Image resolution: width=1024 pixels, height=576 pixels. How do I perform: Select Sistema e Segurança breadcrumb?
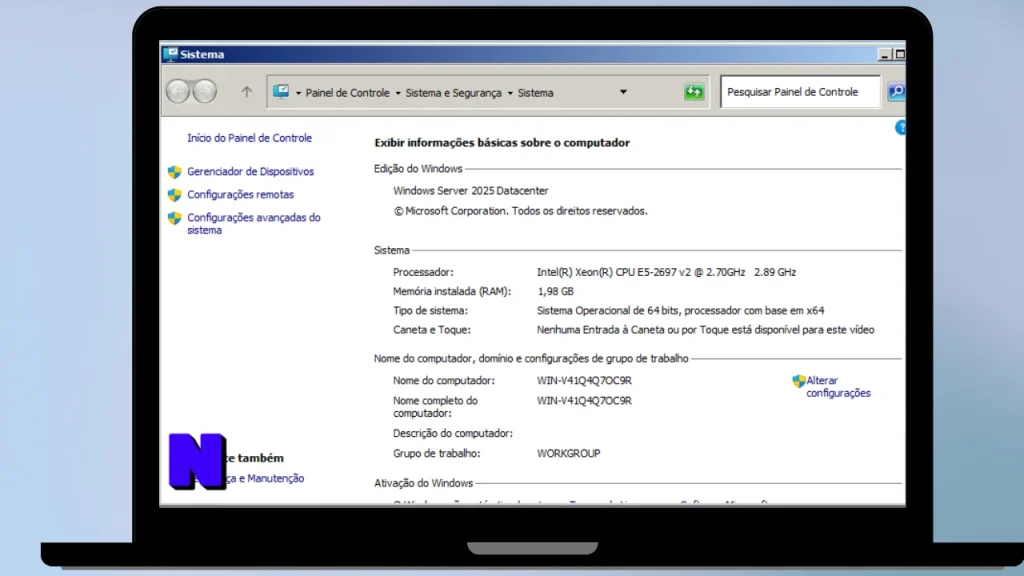coord(454,93)
